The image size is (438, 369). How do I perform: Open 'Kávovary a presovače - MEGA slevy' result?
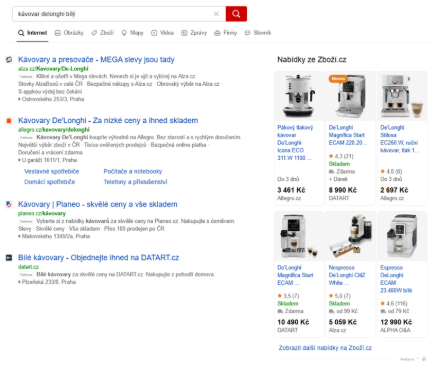[x=96, y=60]
